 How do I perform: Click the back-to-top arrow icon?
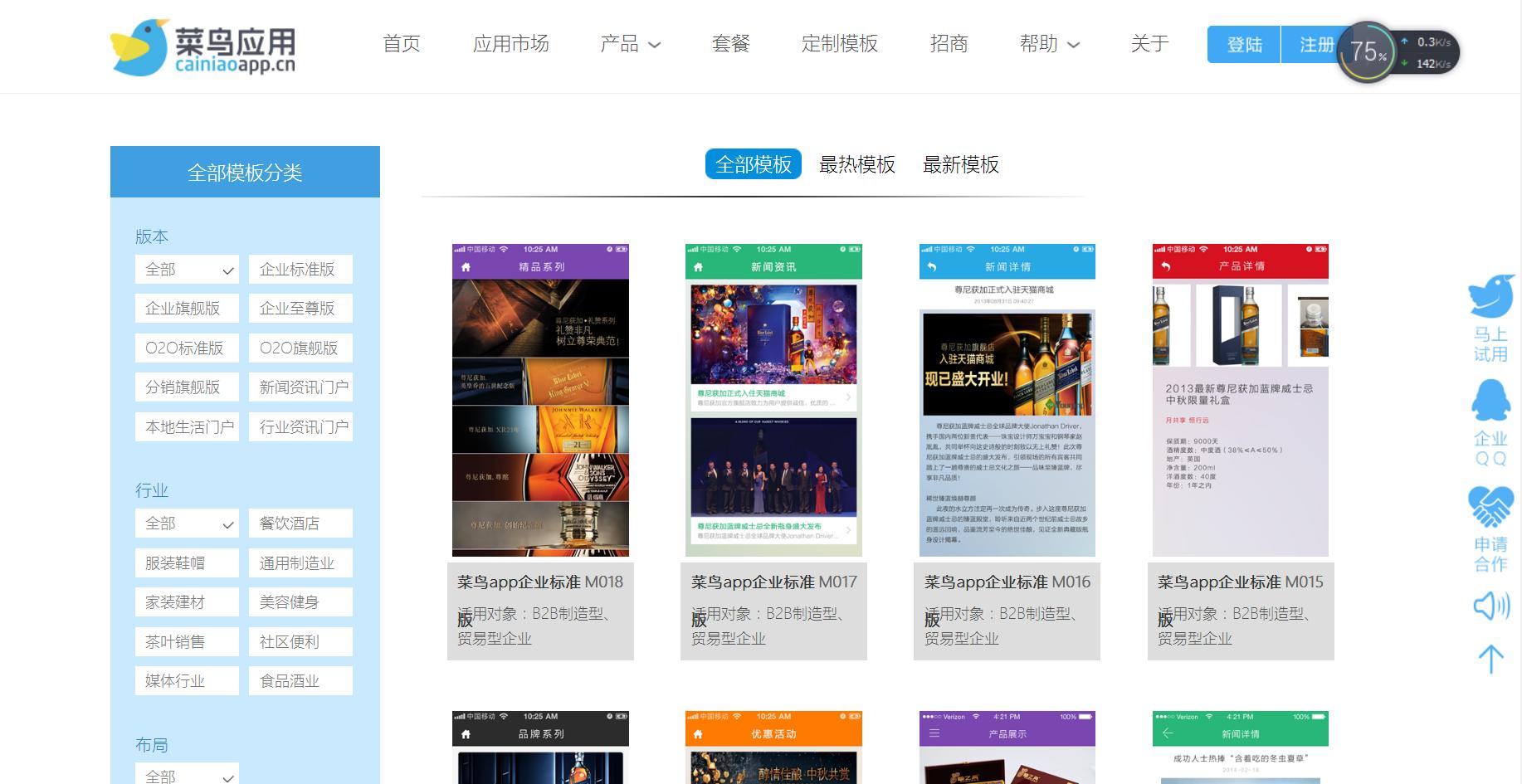pyautogui.click(x=1490, y=660)
